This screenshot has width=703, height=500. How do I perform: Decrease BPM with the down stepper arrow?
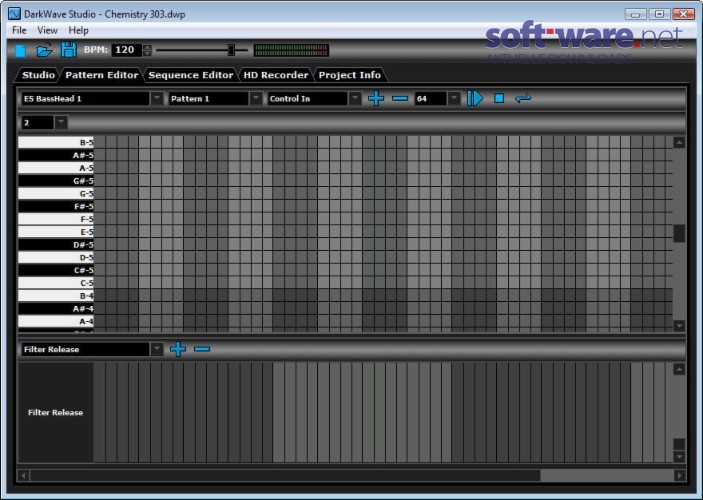tap(147, 53)
